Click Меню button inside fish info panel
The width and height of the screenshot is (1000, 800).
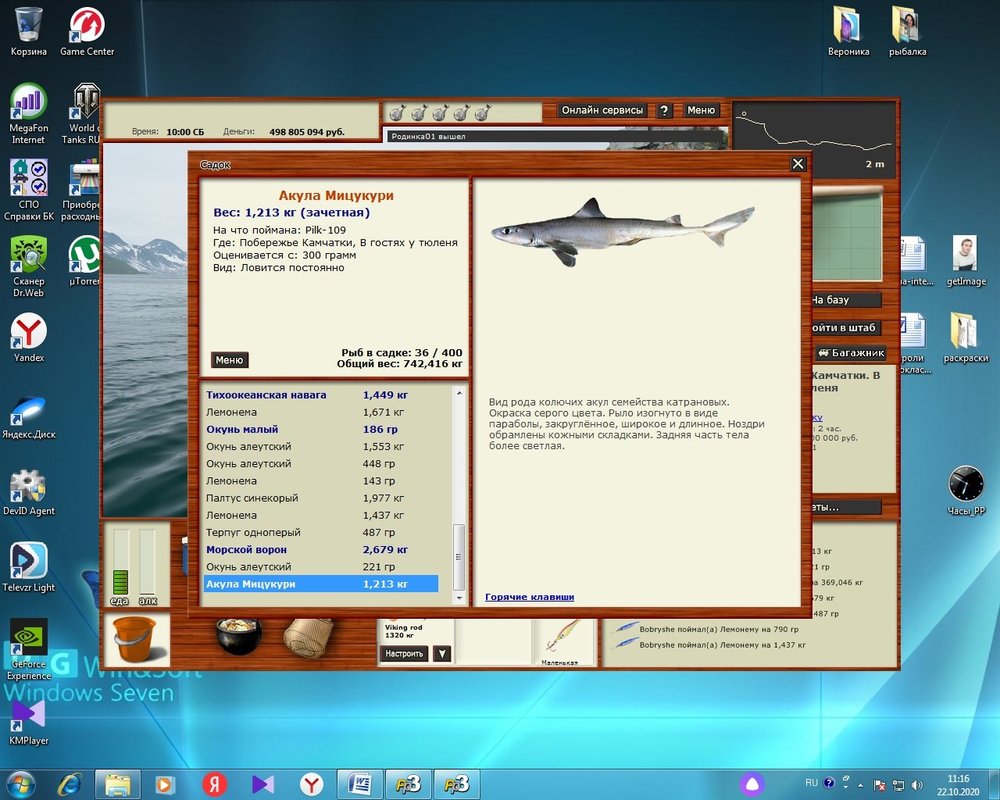[x=229, y=360]
